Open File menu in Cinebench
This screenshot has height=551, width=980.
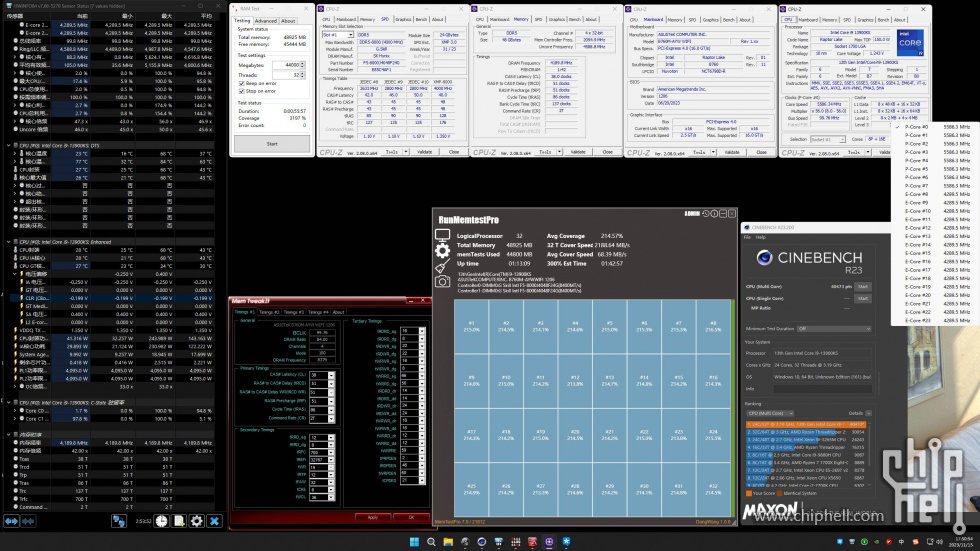[x=748, y=237]
